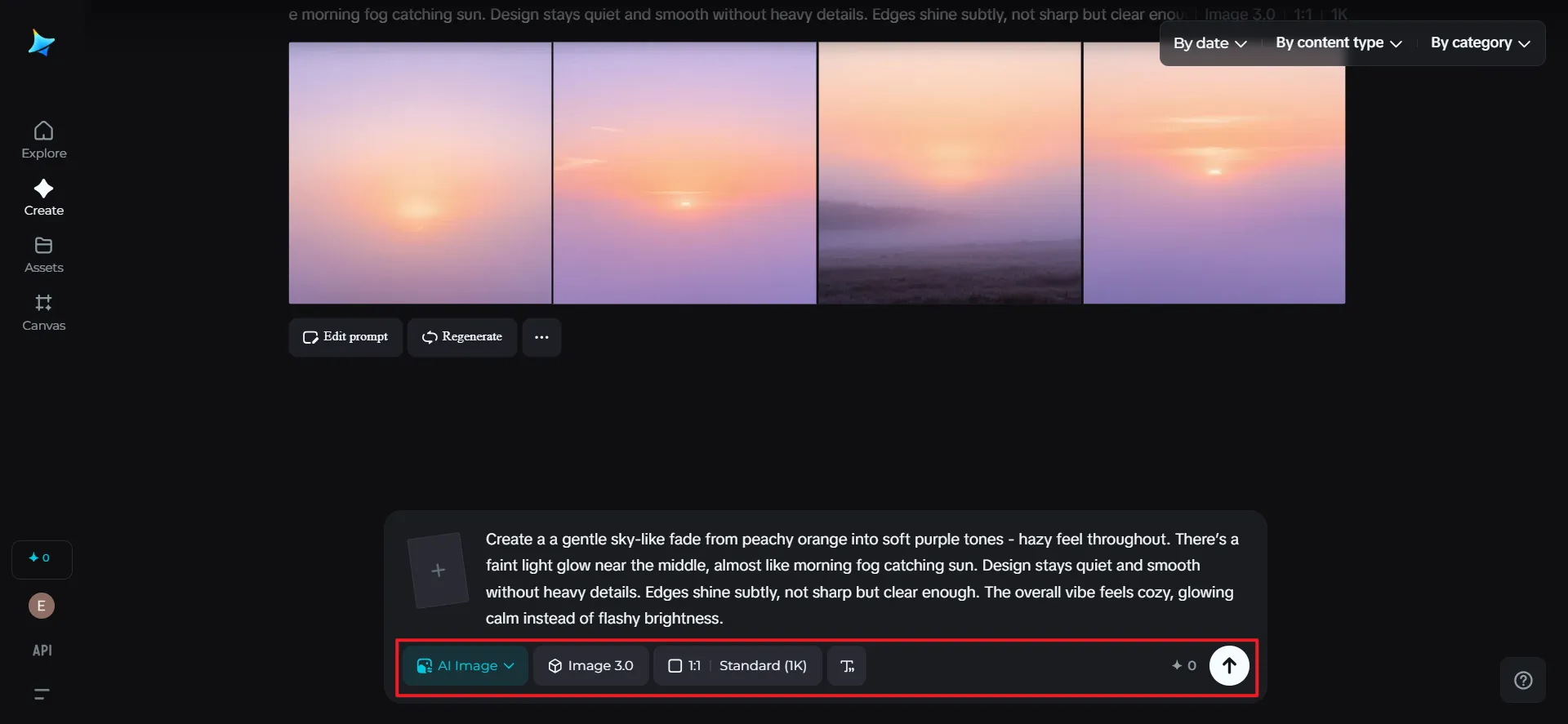
Task: Open the By date filter dropdown
Action: tap(1209, 43)
